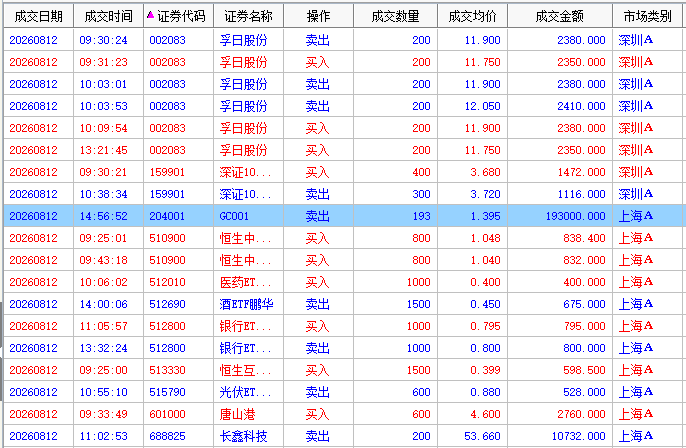The width and height of the screenshot is (686, 448).
Task: Click code 159901 in the 09:30:21 row
Action: coord(167,172)
